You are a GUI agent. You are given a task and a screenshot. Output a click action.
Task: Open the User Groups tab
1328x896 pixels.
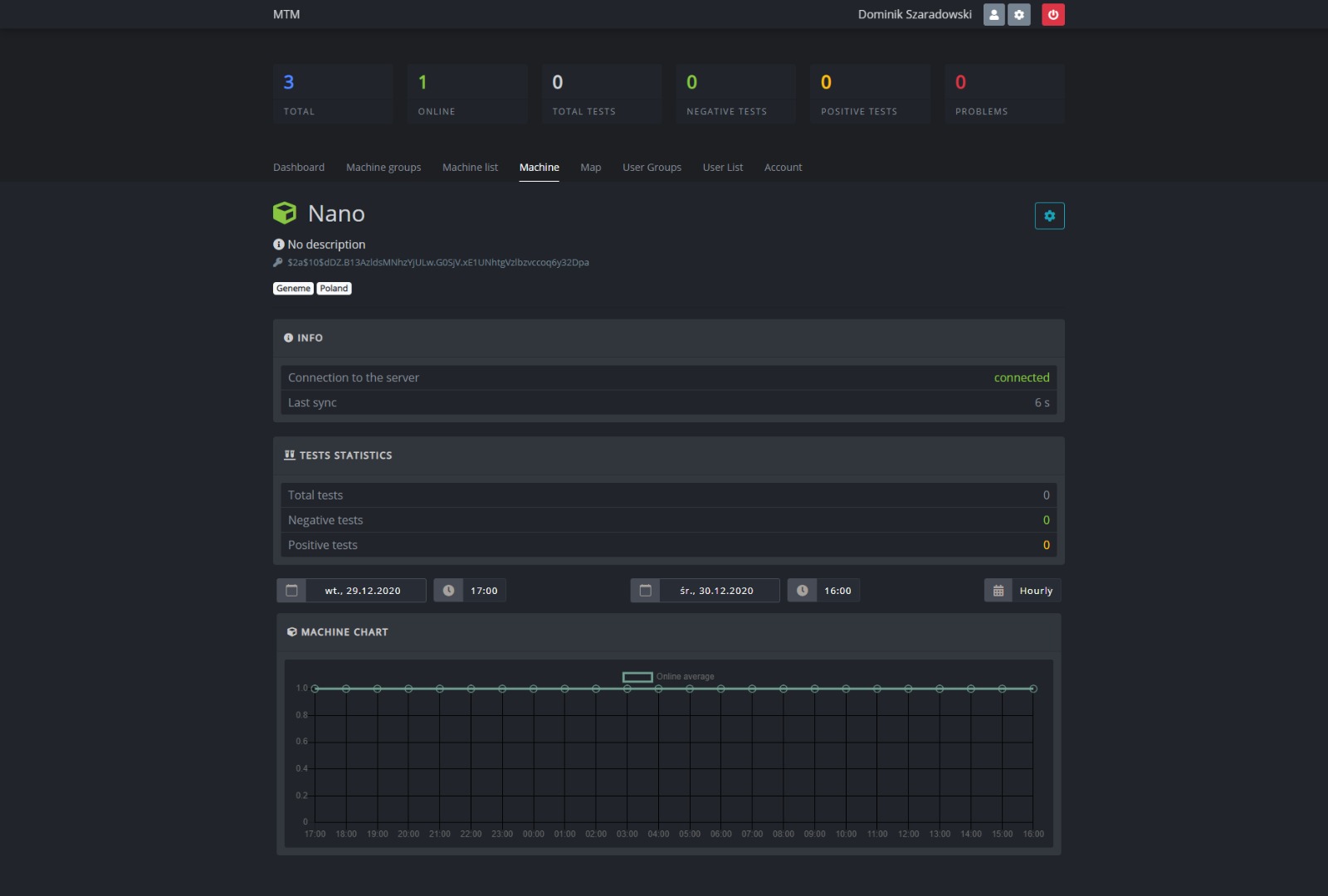(651, 167)
